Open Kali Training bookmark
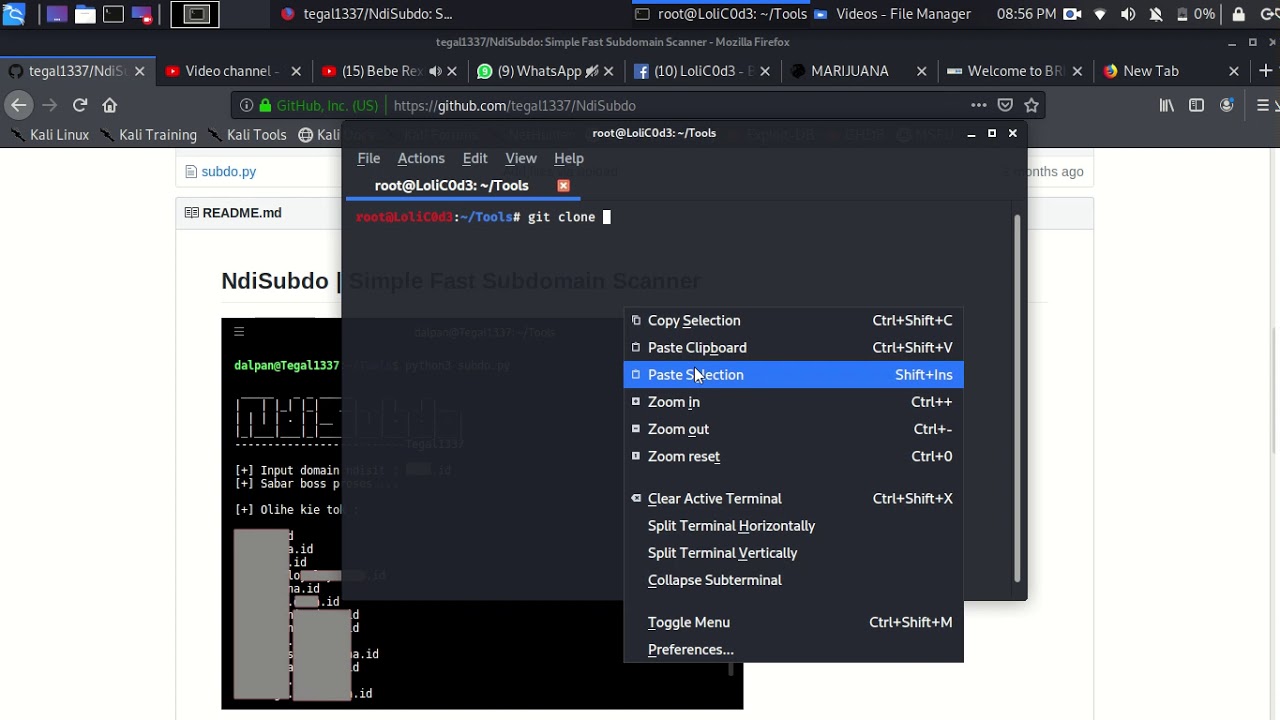This screenshot has height=720, width=1280. [x=148, y=135]
